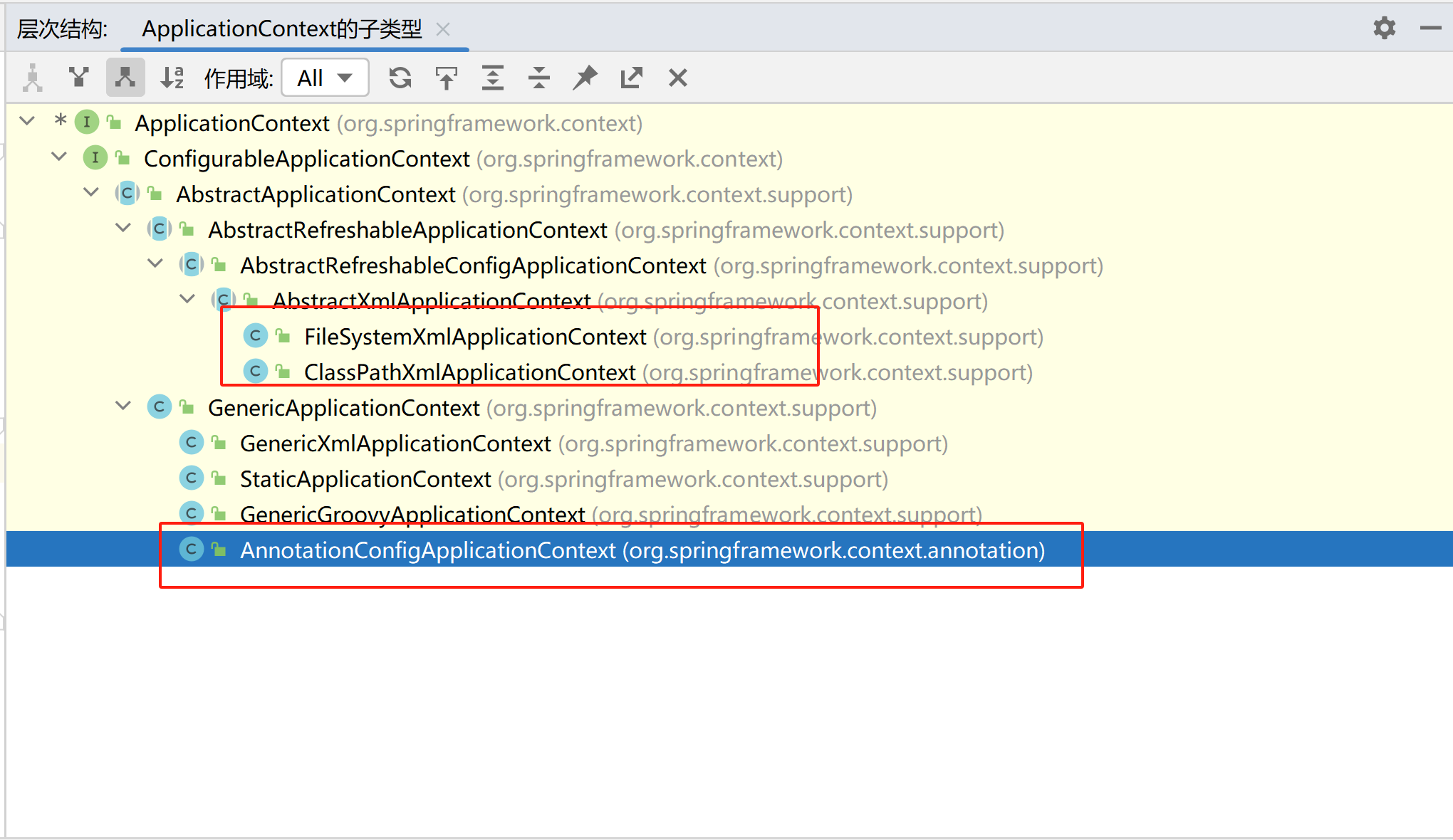Viewport: 1453px width, 840px height.
Task: Click class icon beside GenericApplicationContext
Action: pyautogui.click(x=160, y=406)
